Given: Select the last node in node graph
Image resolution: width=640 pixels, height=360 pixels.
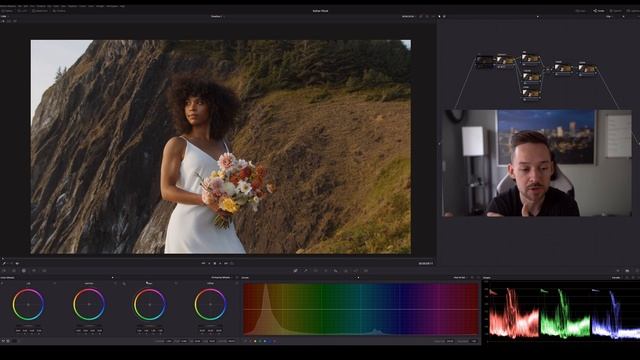Looking at the screenshot, I should tap(587, 69).
